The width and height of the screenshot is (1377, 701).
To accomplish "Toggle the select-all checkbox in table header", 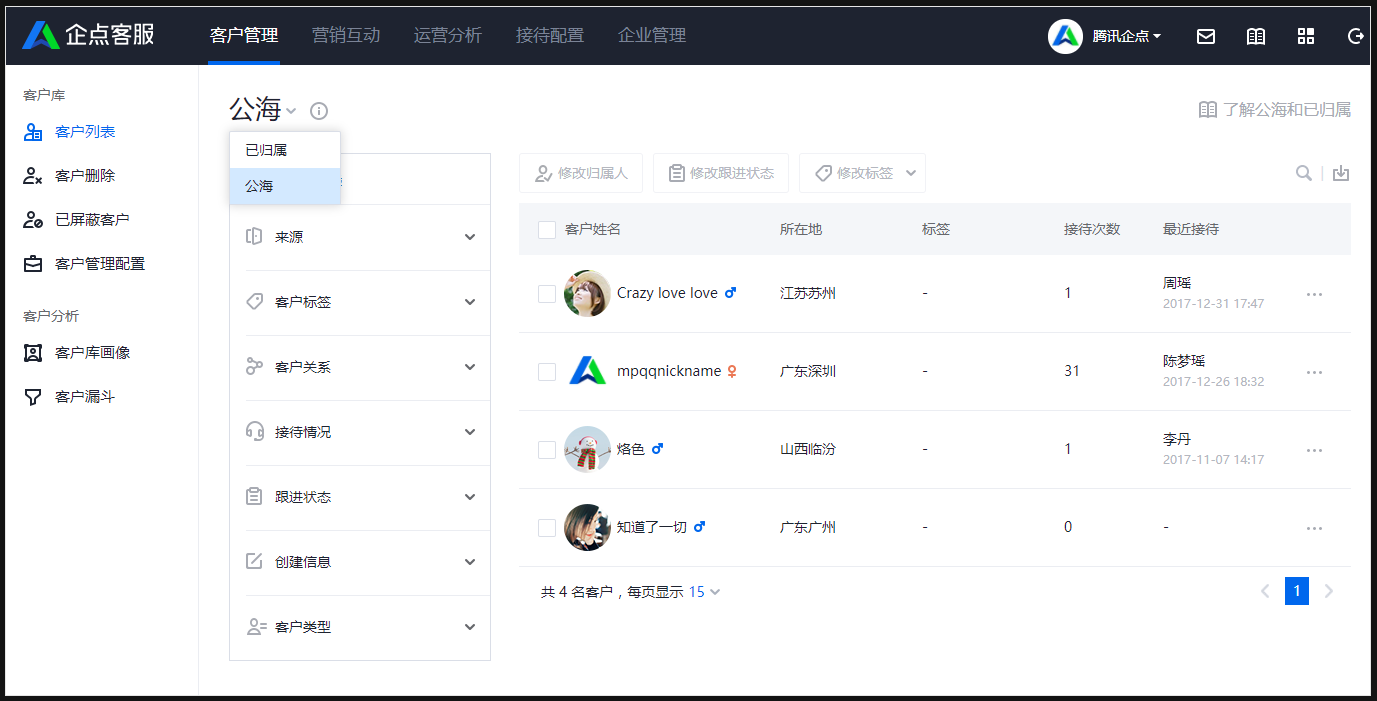I will tap(547, 230).
